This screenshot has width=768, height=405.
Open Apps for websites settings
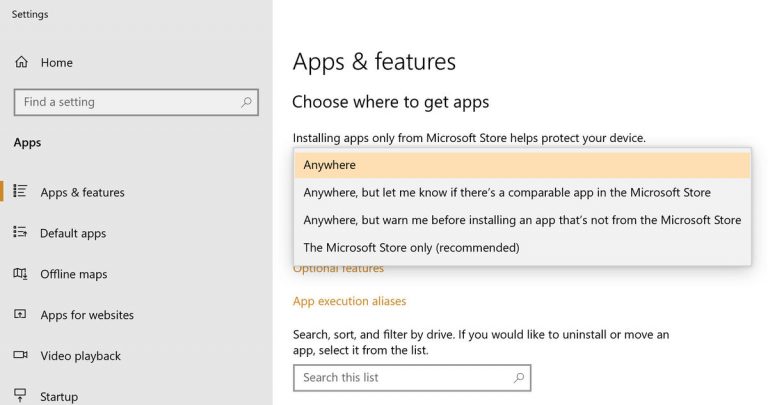click(x=87, y=315)
